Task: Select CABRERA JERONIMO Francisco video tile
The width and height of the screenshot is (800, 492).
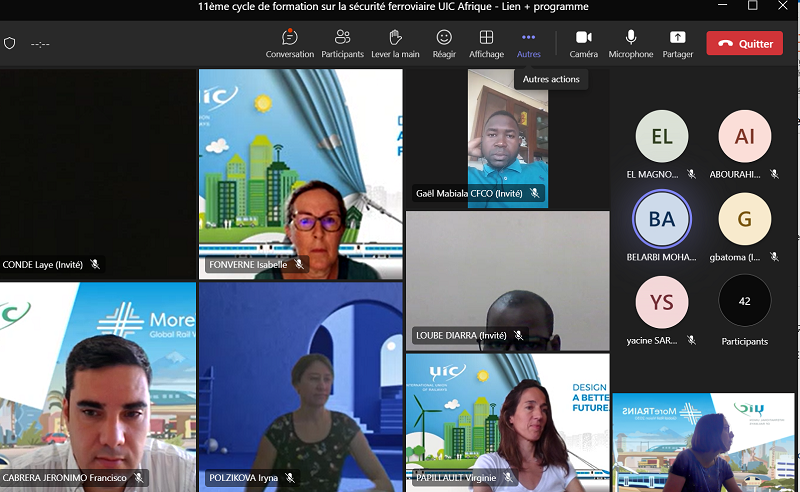Action: [98, 387]
